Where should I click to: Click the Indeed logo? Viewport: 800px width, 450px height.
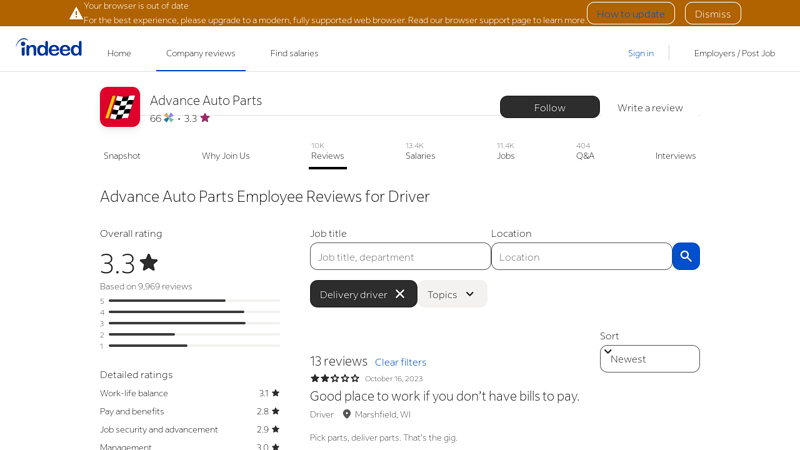click(x=49, y=48)
